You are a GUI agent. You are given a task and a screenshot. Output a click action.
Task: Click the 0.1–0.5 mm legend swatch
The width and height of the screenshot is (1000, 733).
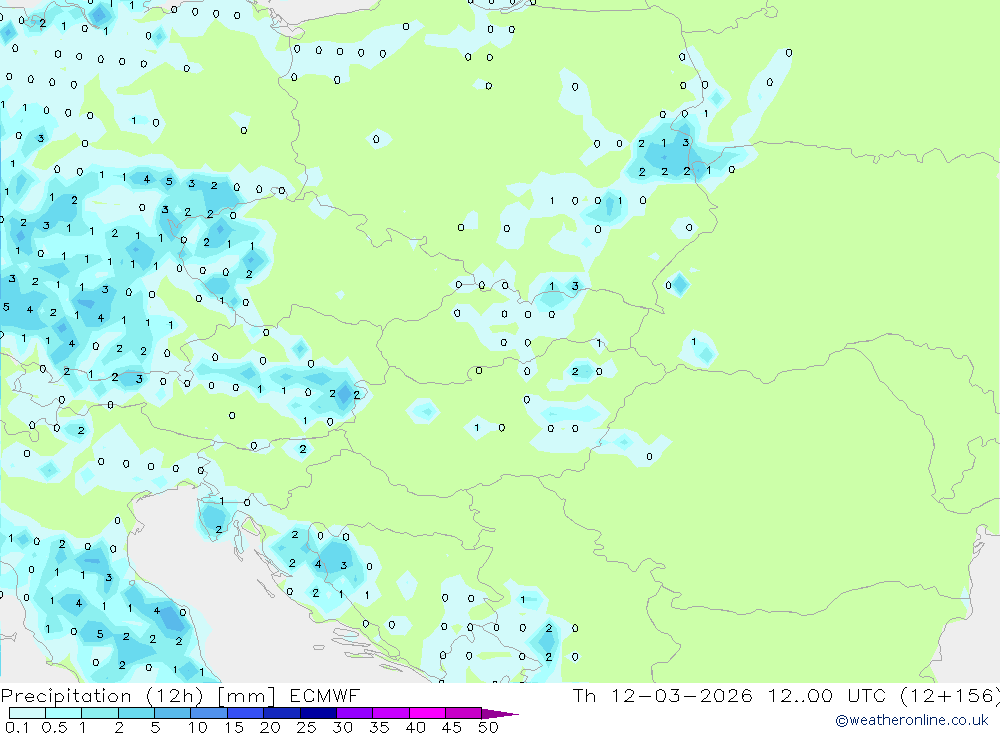(x=27, y=713)
